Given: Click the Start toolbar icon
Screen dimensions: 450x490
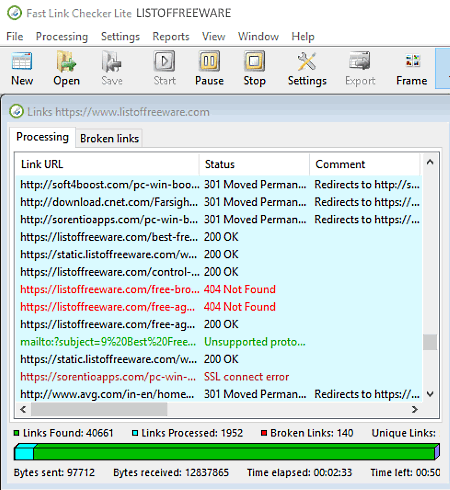Looking at the screenshot, I should 164,61.
